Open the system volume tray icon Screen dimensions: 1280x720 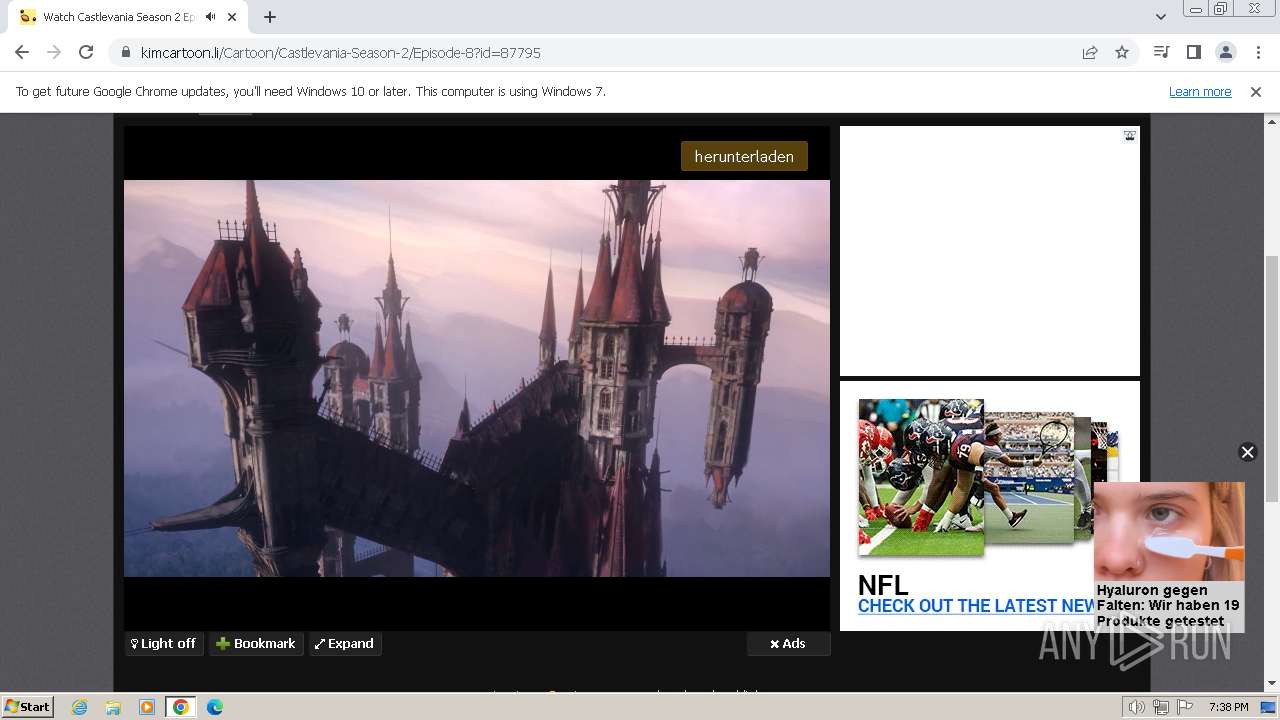click(x=1137, y=707)
